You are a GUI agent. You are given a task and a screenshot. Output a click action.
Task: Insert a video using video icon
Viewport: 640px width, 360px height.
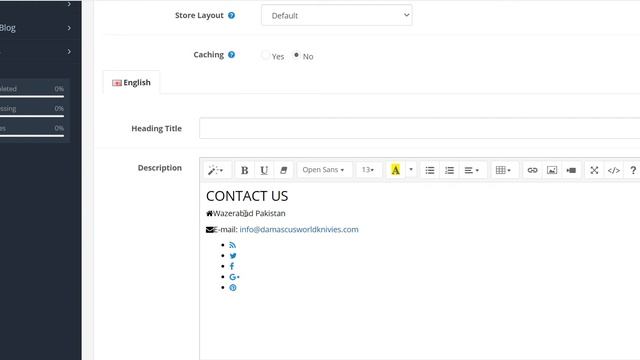(571, 170)
